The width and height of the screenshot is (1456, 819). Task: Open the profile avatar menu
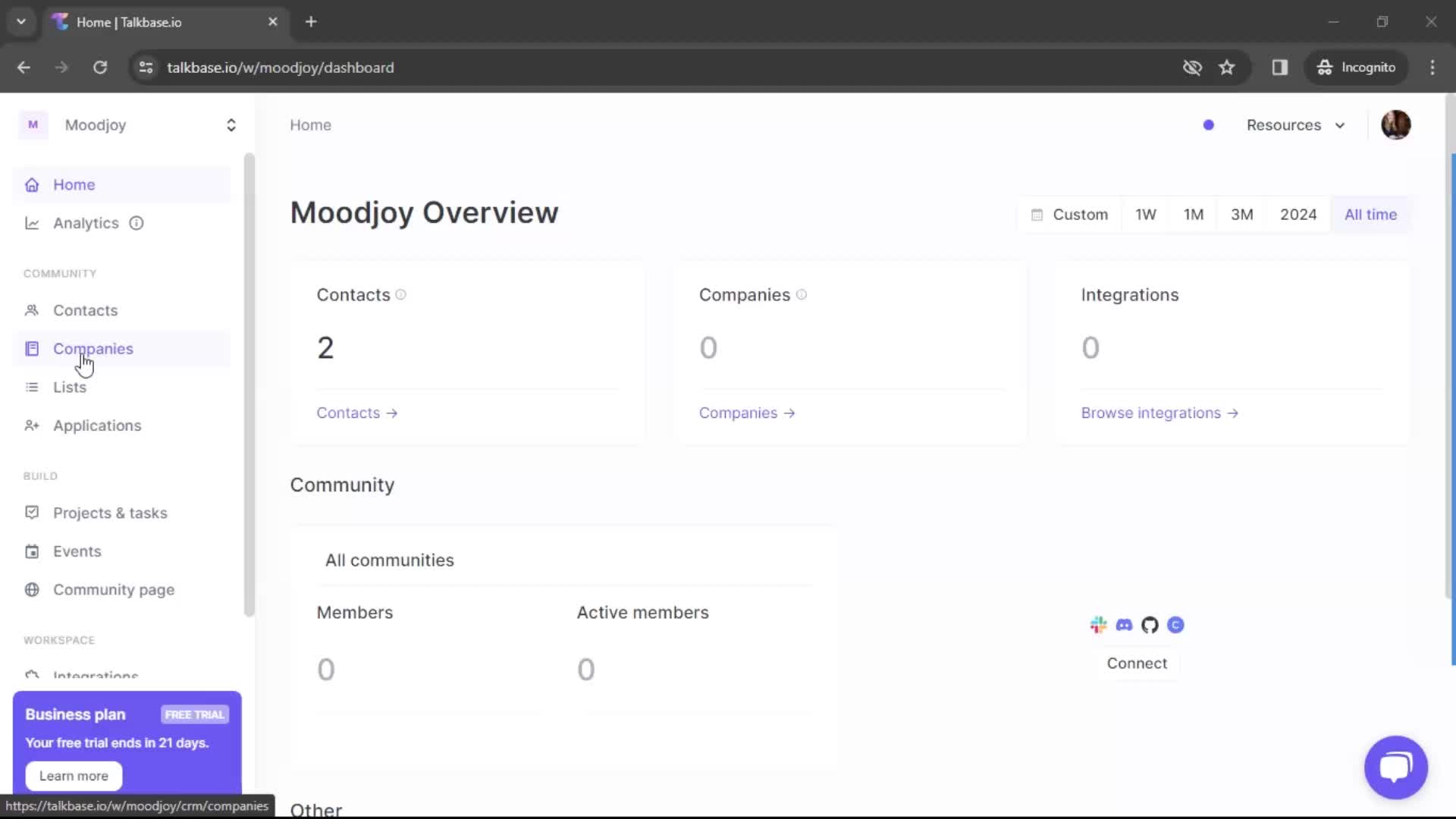click(x=1396, y=124)
